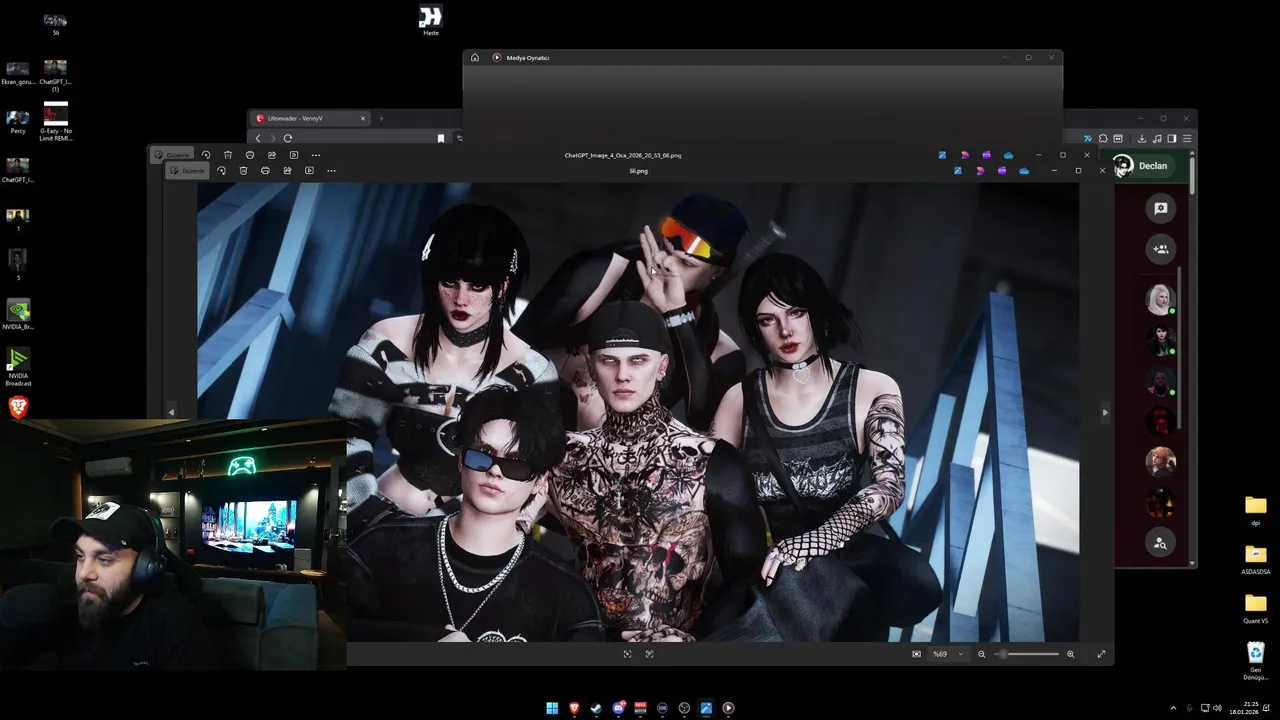
Task: Click home icon in Medya Oynatıcı window
Action: [475, 58]
